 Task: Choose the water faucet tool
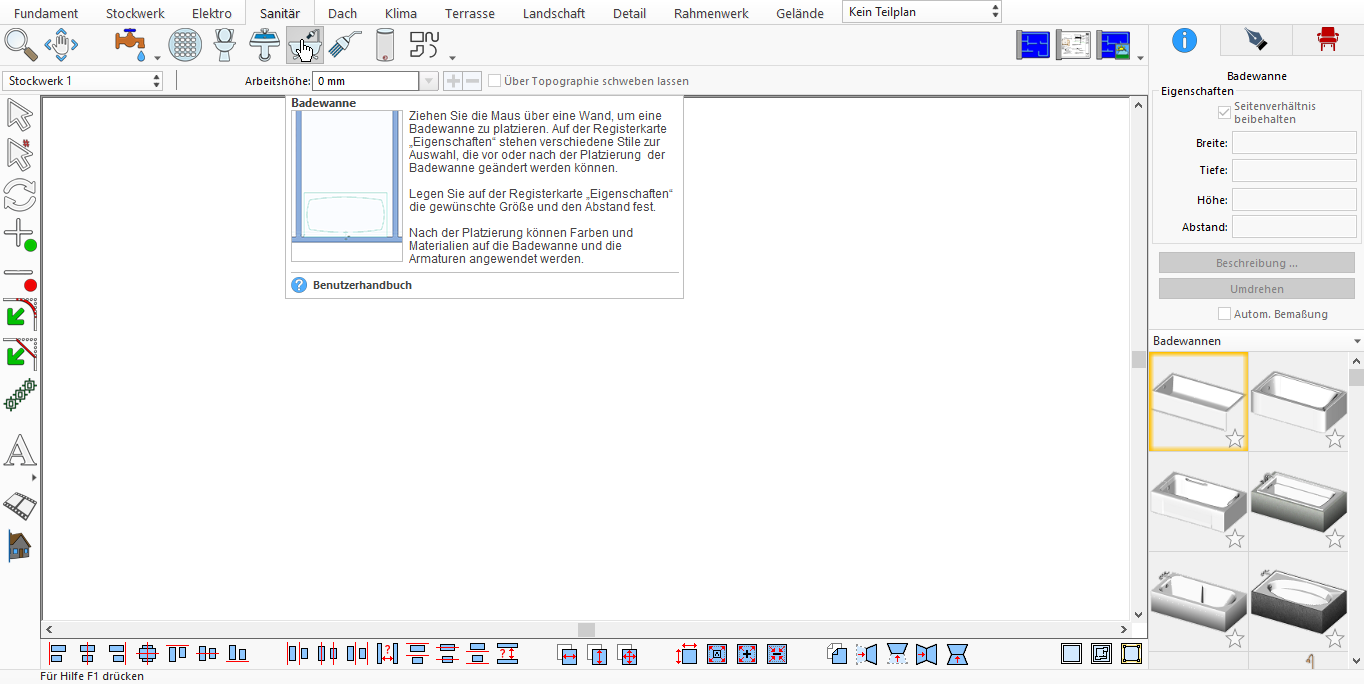tap(131, 45)
